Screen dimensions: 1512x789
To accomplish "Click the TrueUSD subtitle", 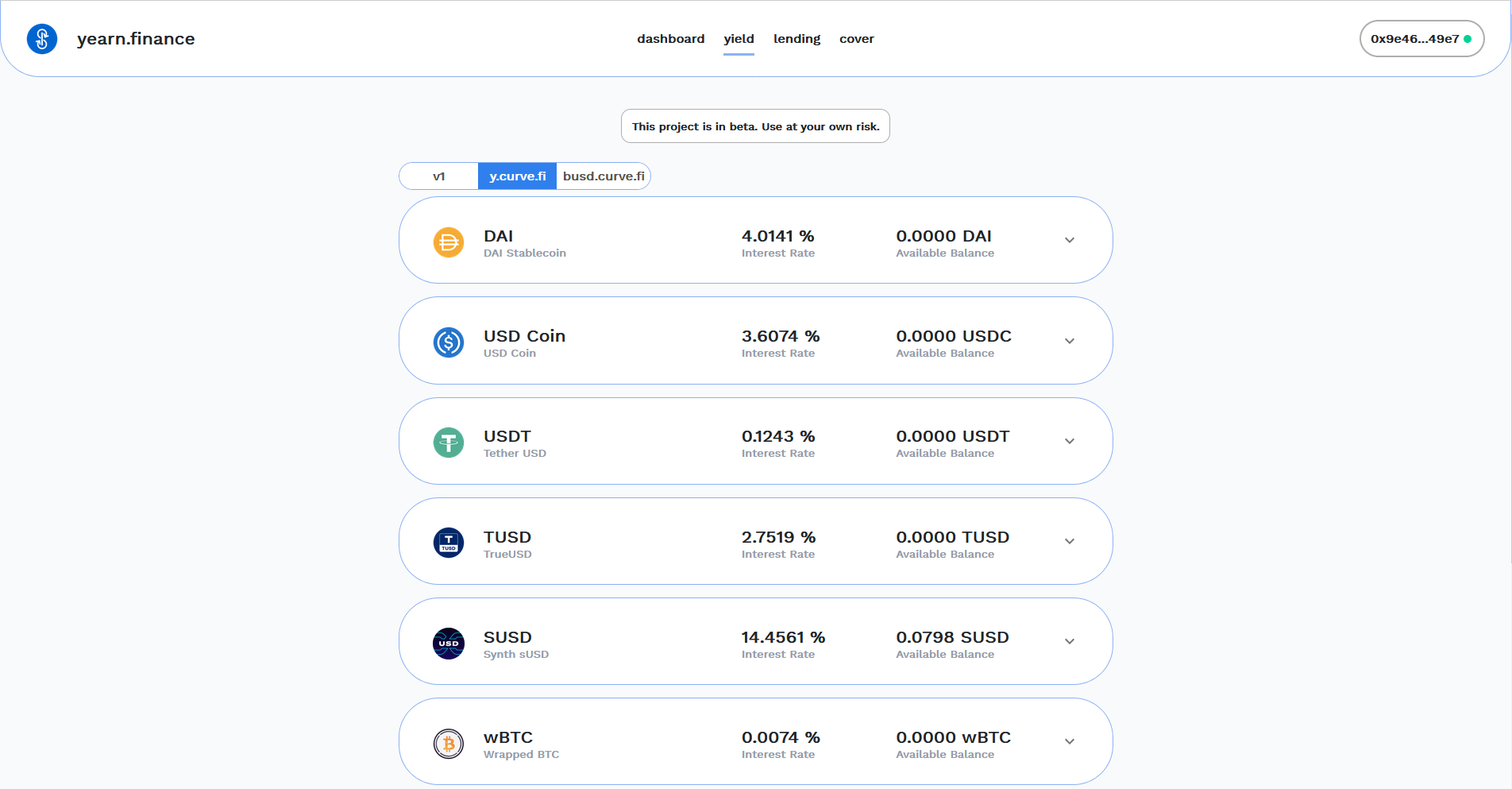I will tap(507, 555).
